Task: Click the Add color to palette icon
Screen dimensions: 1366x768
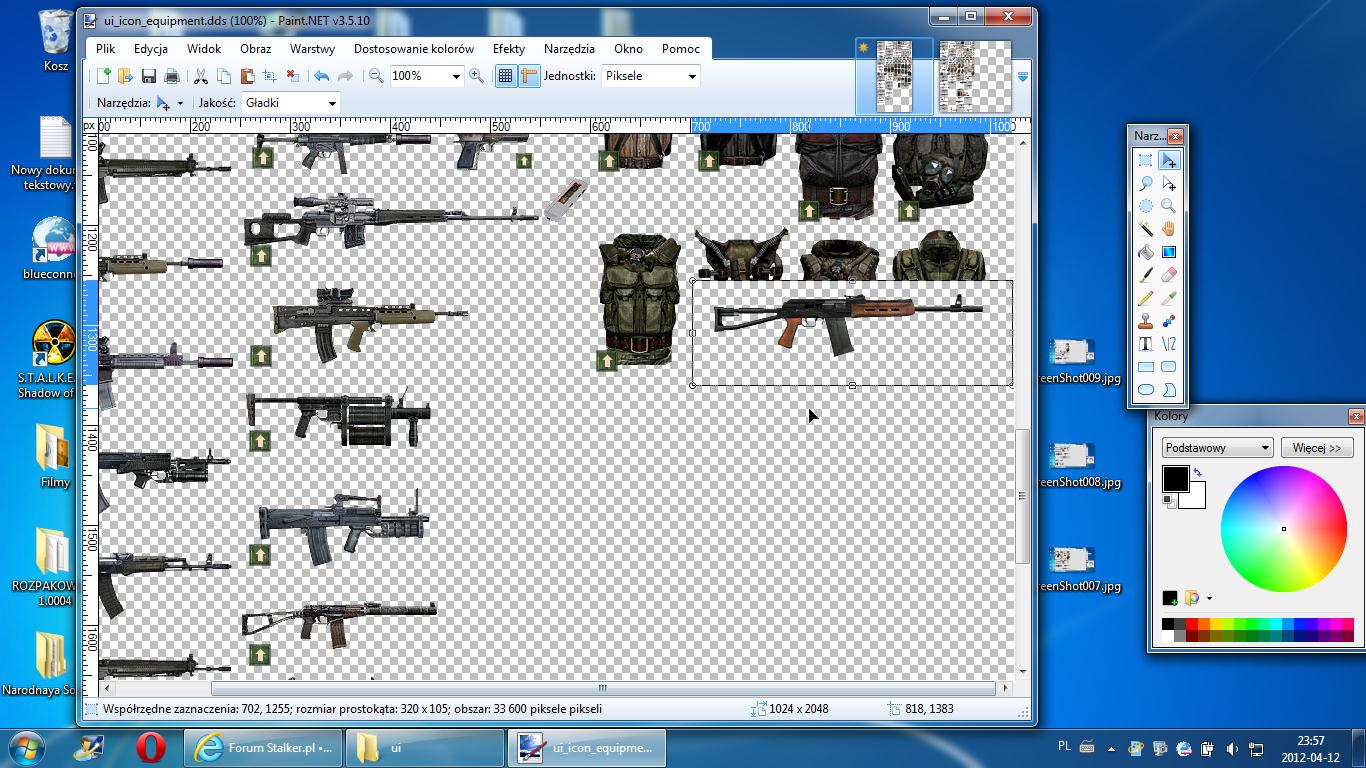Action: pyautogui.click(x=1170, y=598)
